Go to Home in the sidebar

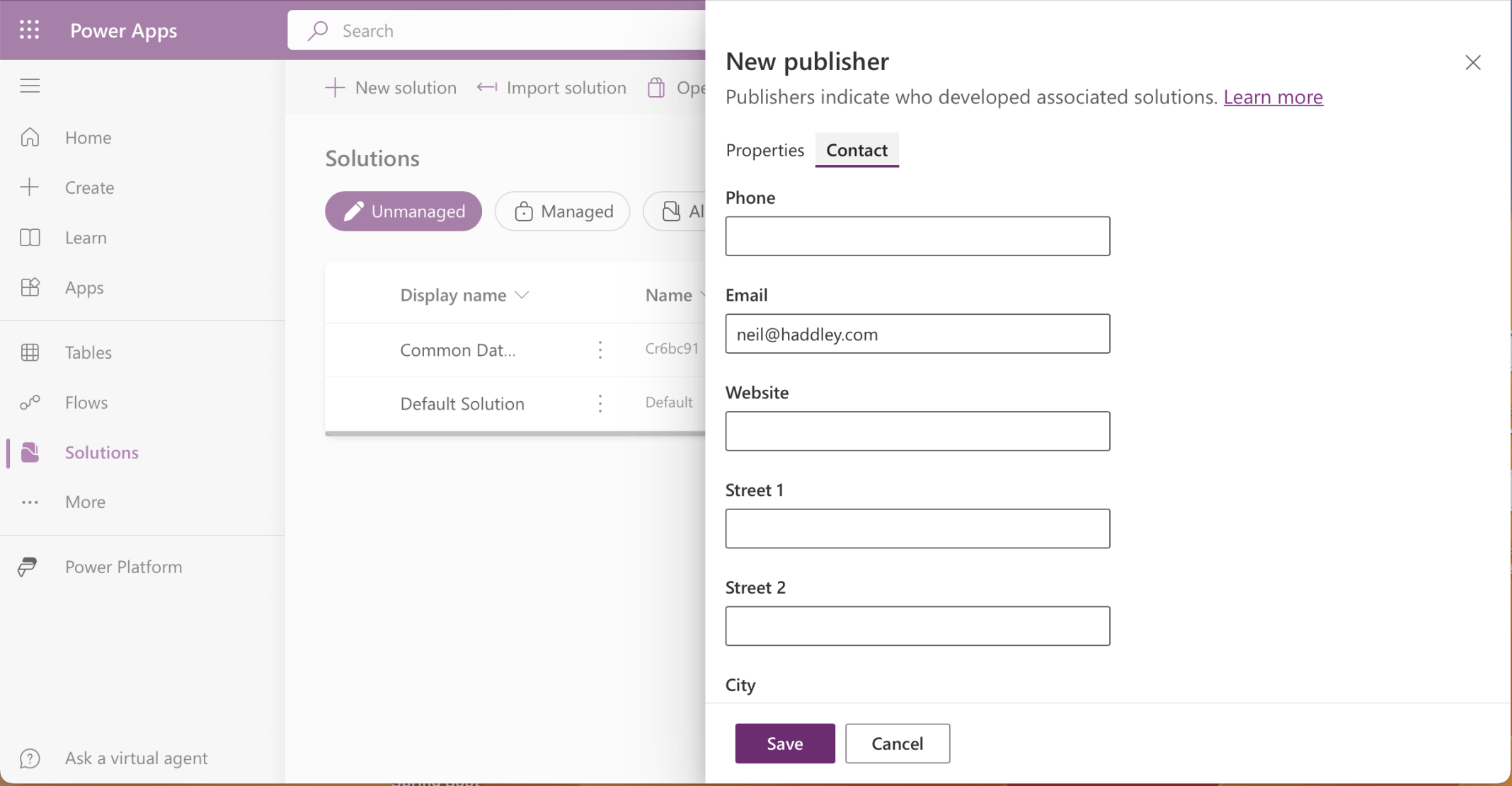tap(88, 137)
